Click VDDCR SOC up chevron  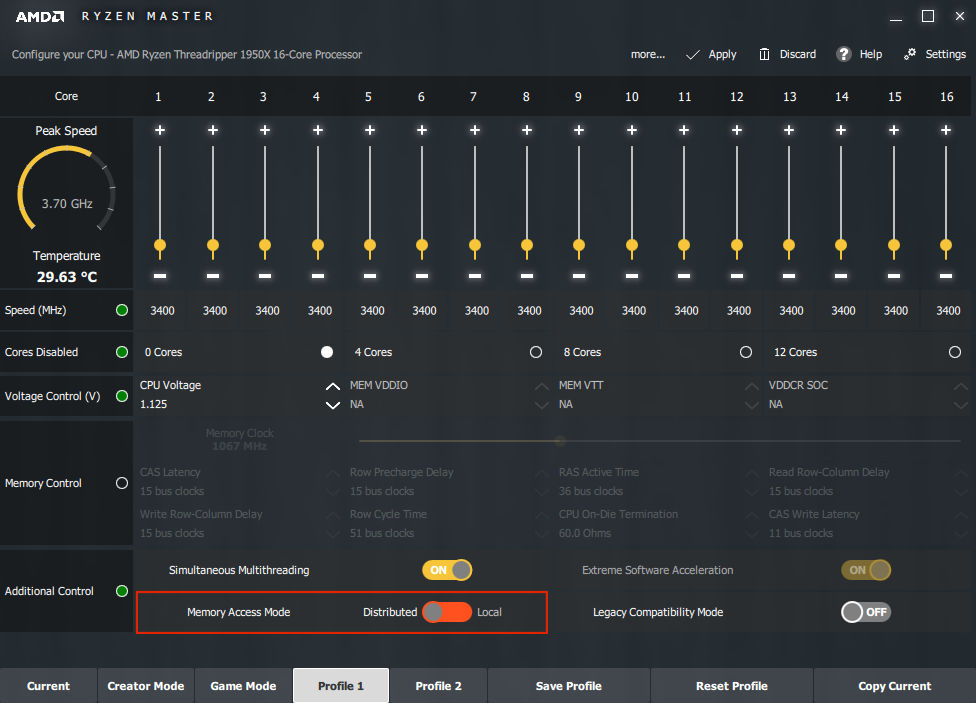[961, 387]
